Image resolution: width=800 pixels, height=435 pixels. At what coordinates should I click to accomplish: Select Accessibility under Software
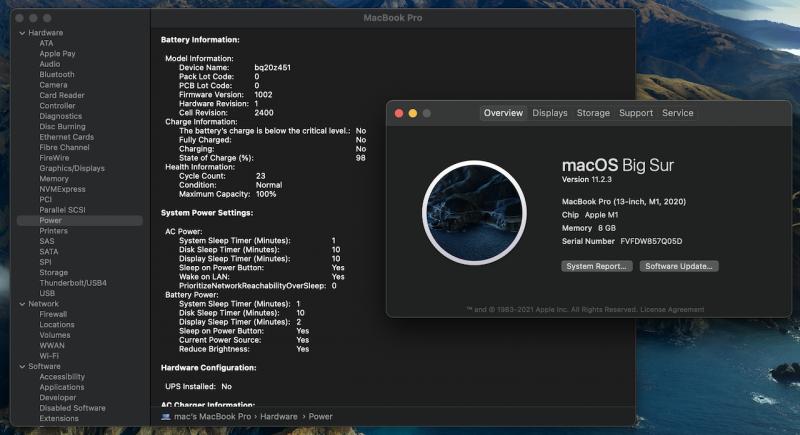click(x=62, y=377)
